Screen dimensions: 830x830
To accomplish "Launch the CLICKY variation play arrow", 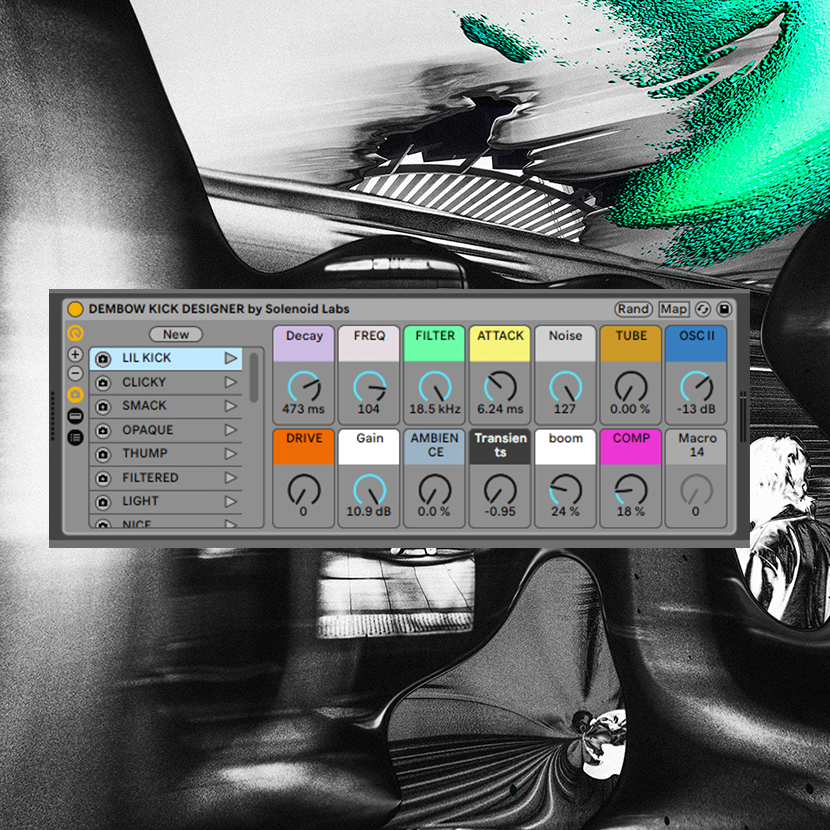I will (x=230, y=382).
